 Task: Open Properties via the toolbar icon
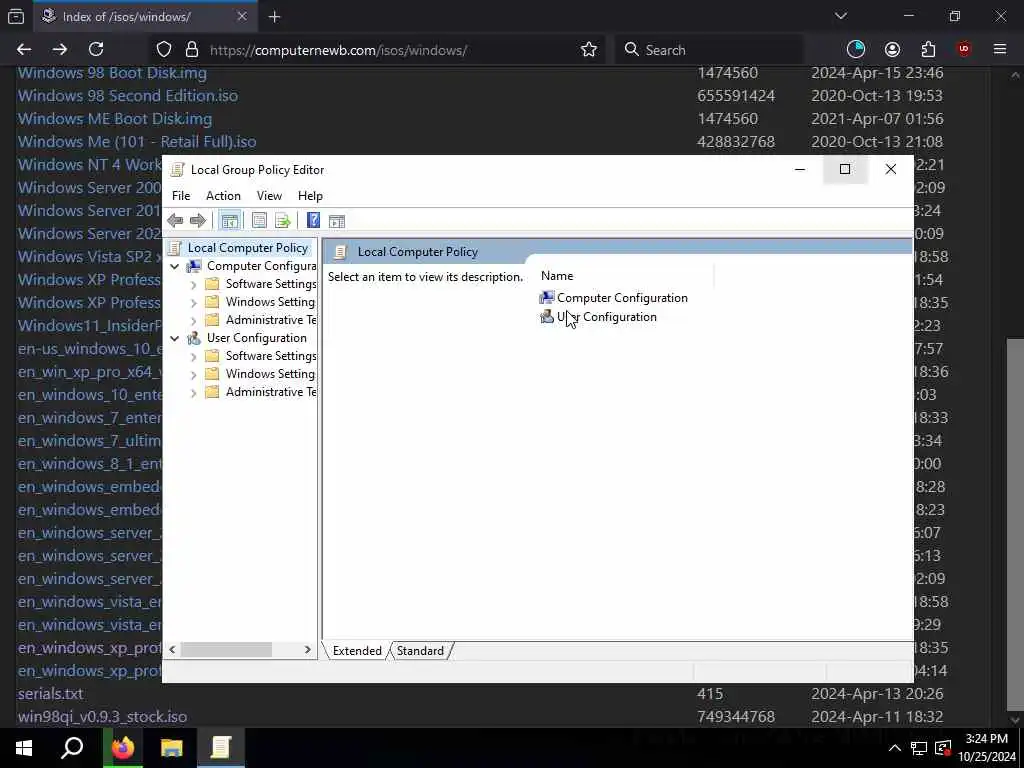click(x=259, y=221)
